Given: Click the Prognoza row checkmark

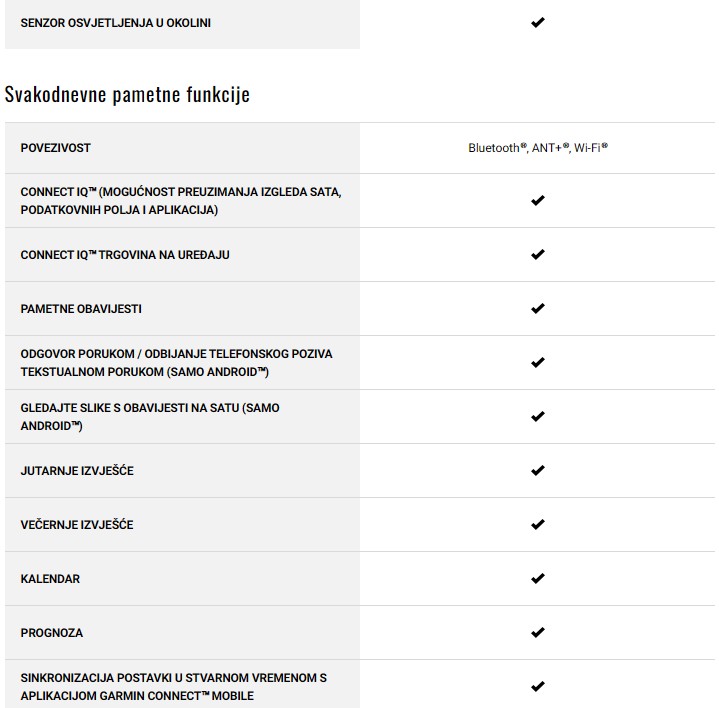Looking at the screenshot, I should [537, 633].
